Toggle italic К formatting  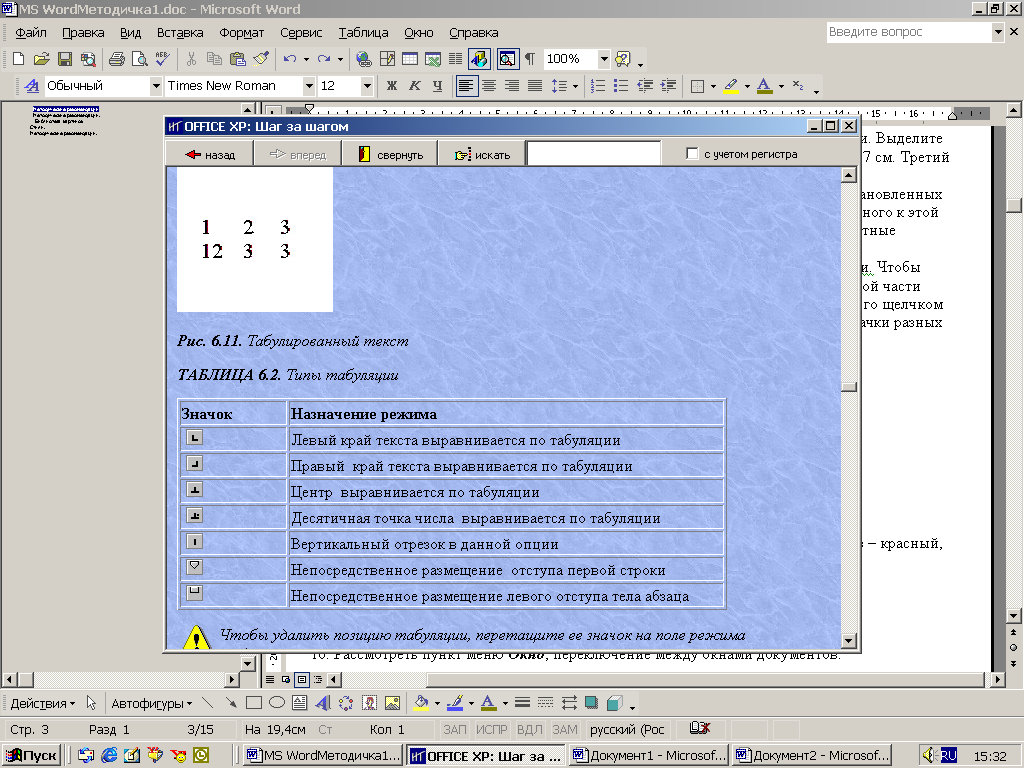[415, 86]
